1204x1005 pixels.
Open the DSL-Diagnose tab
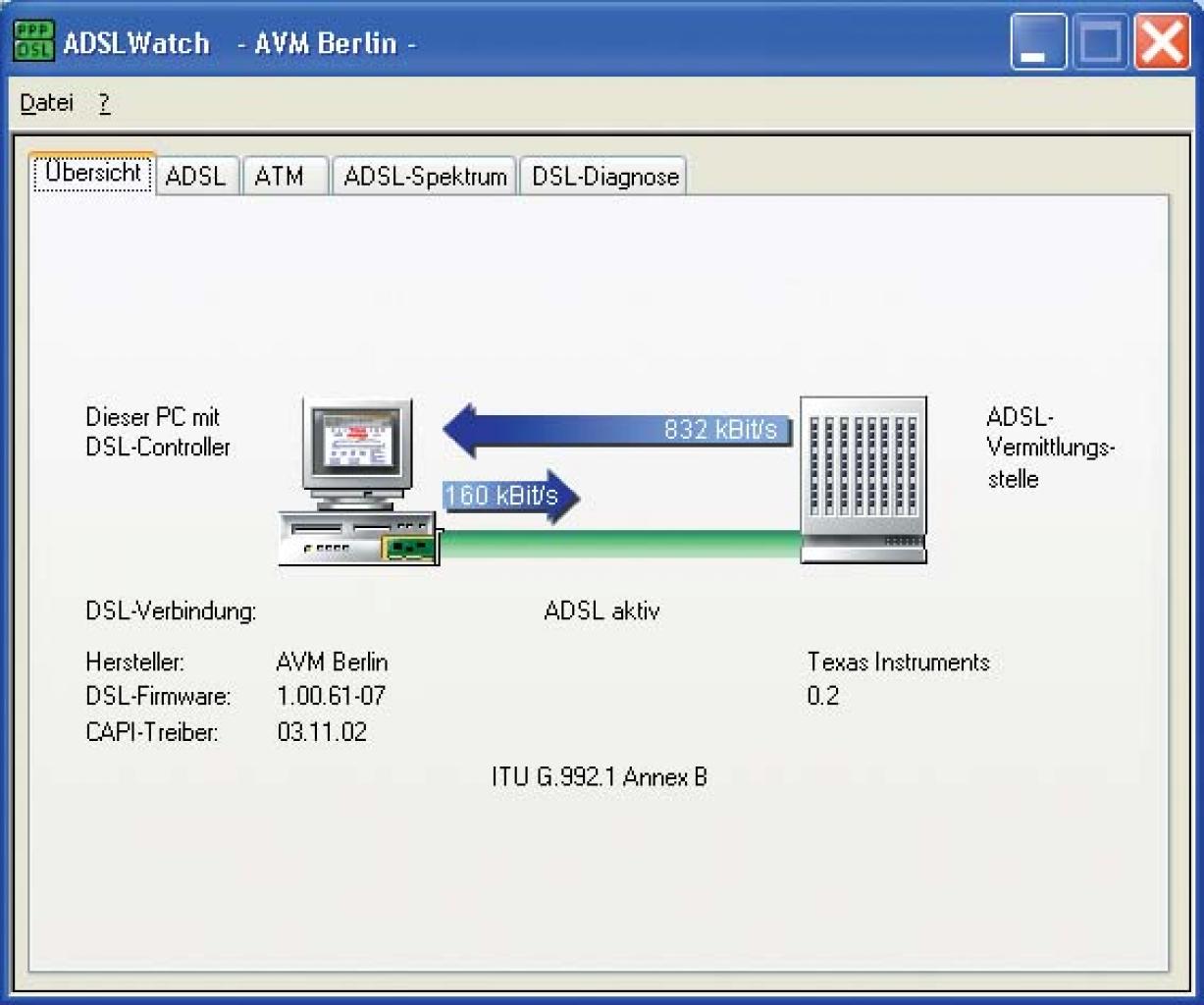tap(604, 177)
